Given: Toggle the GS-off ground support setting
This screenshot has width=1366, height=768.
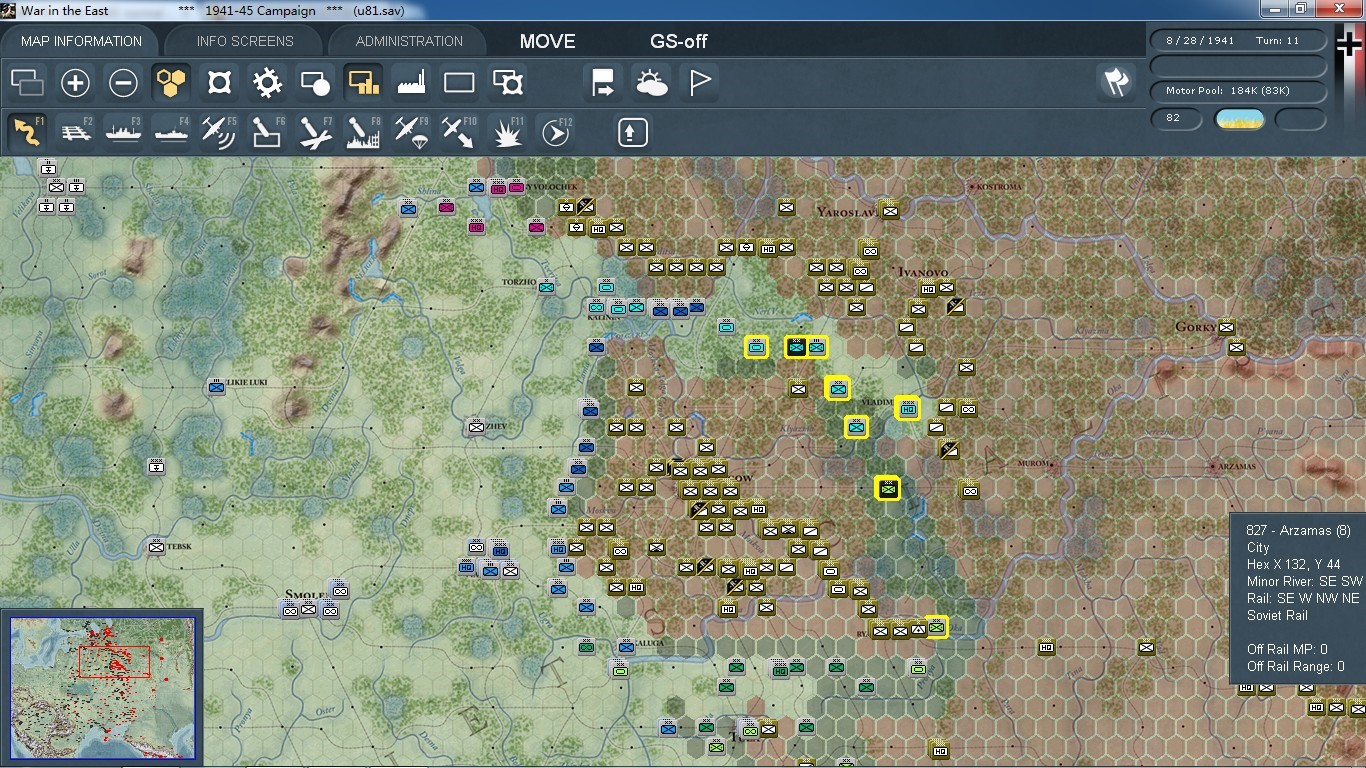Looking at the screenshot, I should point(679,42).
